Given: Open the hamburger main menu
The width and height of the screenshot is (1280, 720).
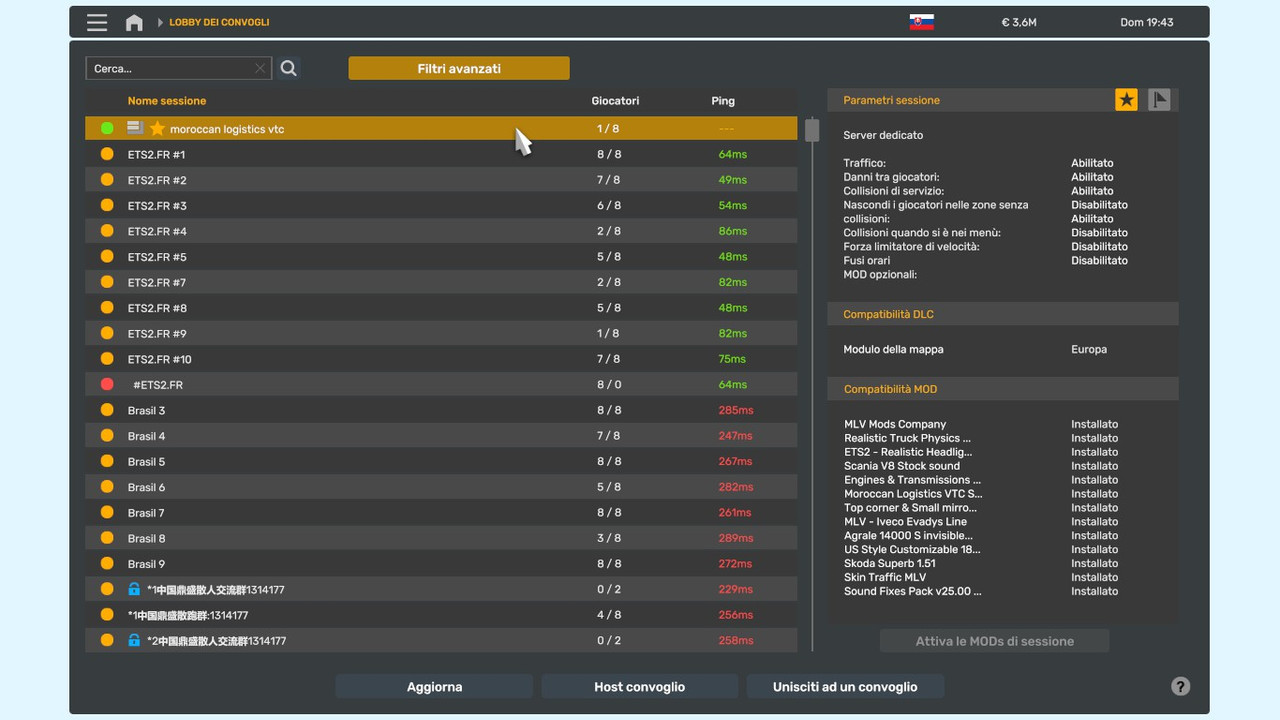Looking at the screenshot, I should tap(96, 22).
